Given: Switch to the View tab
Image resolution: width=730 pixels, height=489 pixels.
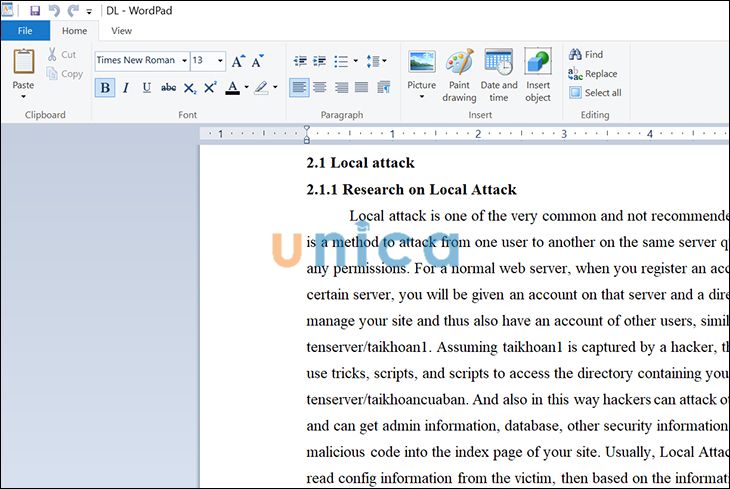Looking at the screenshot, I should click(x=121, y=31).
